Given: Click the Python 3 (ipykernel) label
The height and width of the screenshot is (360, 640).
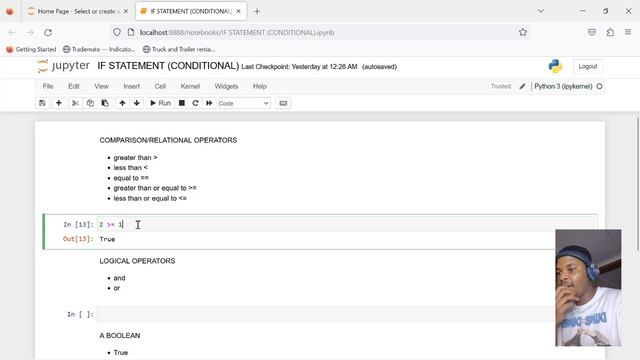Looking at the screenshot, I should (563, 87).
